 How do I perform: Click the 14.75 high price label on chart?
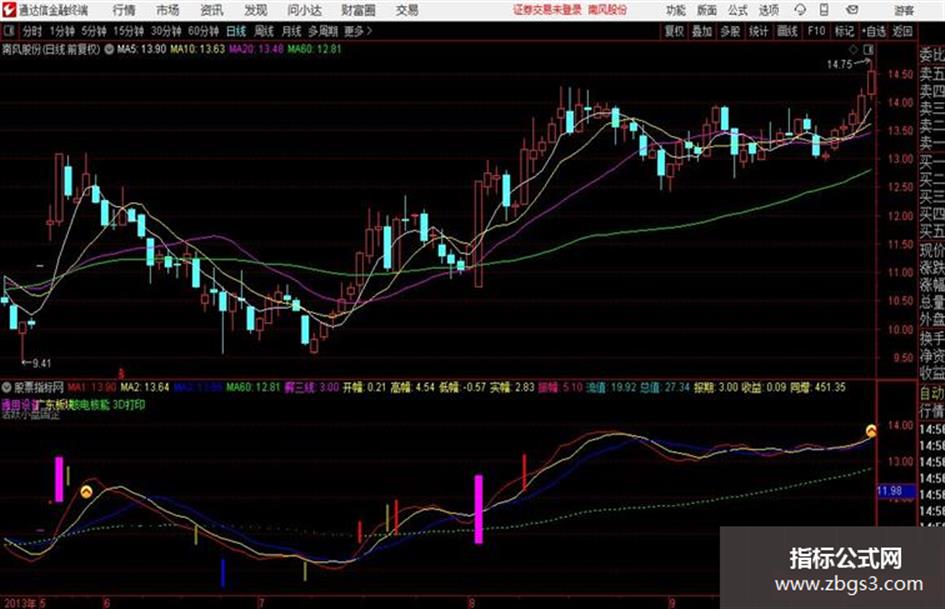click(x=840, y=65)
